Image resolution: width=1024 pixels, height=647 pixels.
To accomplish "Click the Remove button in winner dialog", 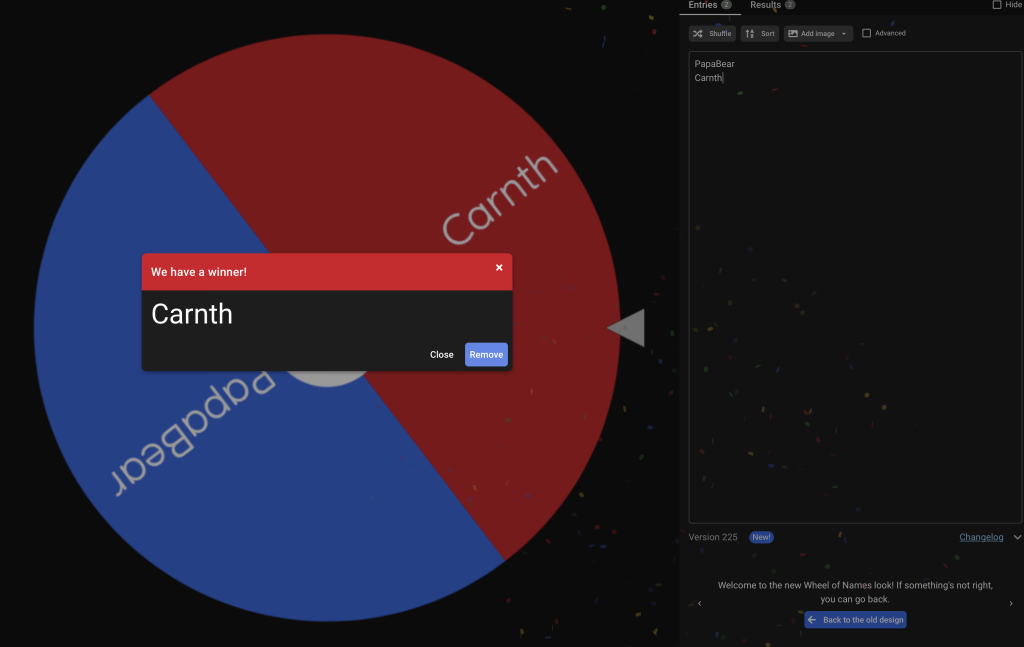I will click(486, 355).
